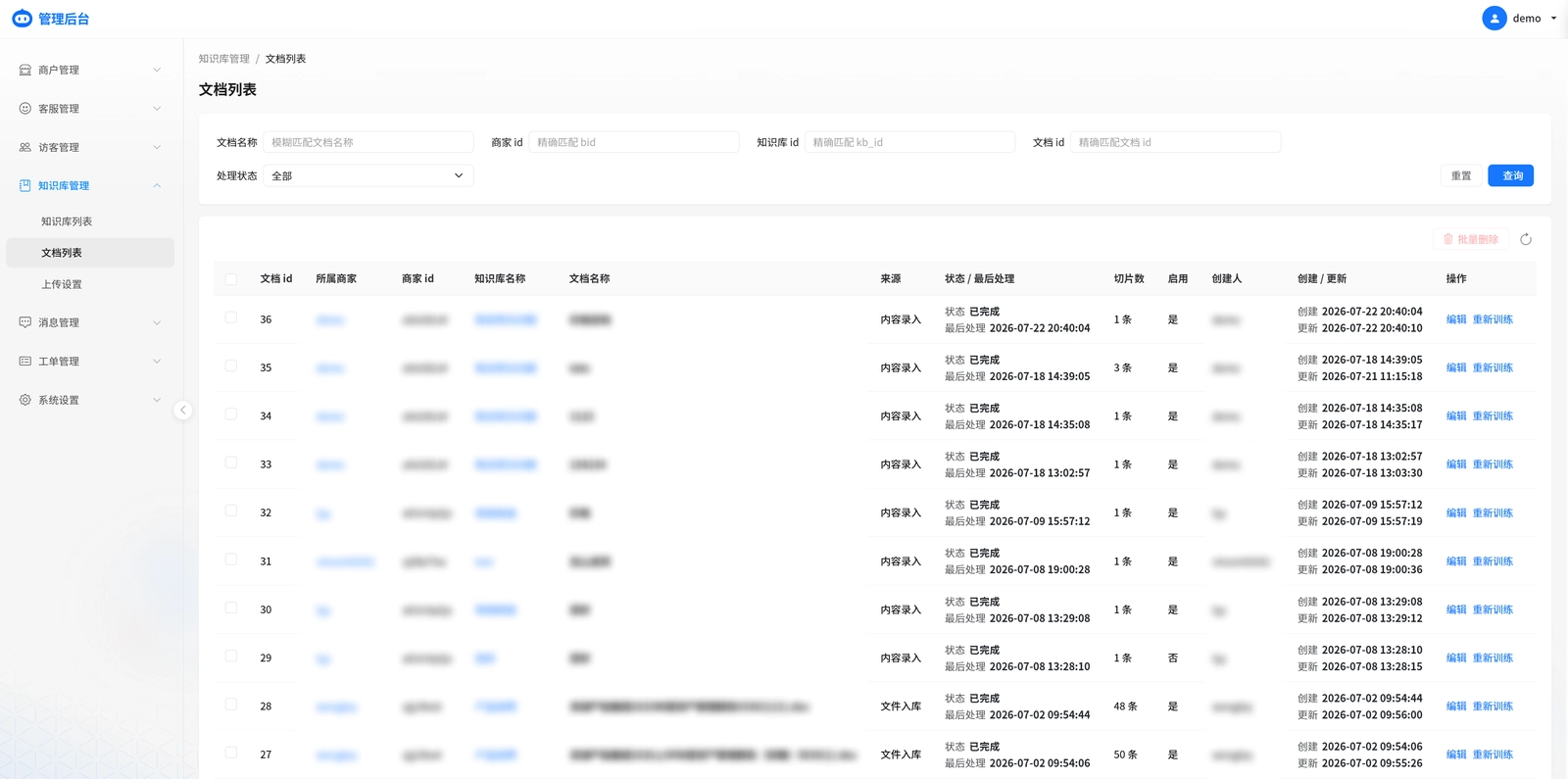
Task: Check the checkbox for document 35
Action: pyautogui.click(x=231, y=365)
